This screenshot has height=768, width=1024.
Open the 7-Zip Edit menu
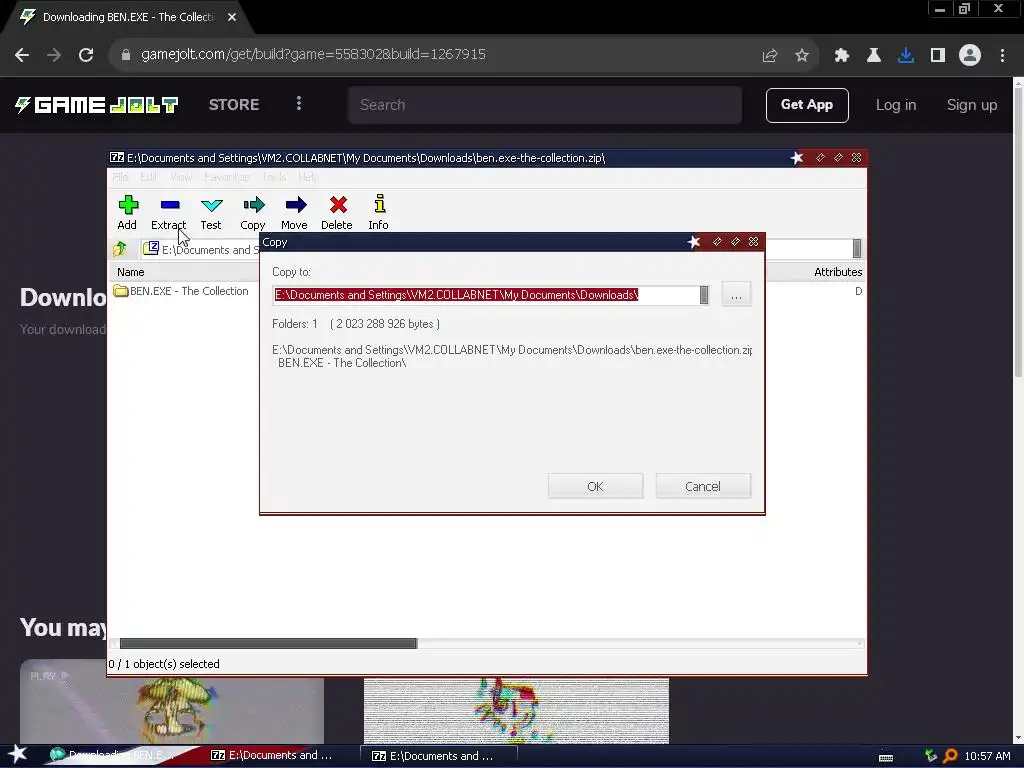click(148, 177)
